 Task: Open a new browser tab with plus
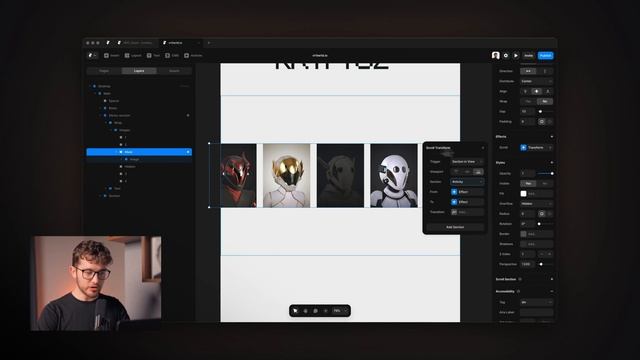(209, 42)
